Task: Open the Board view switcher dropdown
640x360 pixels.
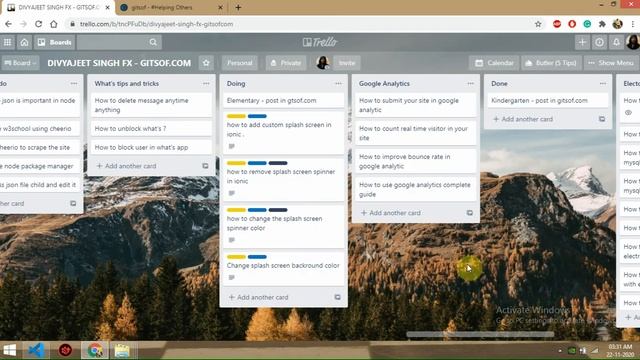Action: click(20, 63)
